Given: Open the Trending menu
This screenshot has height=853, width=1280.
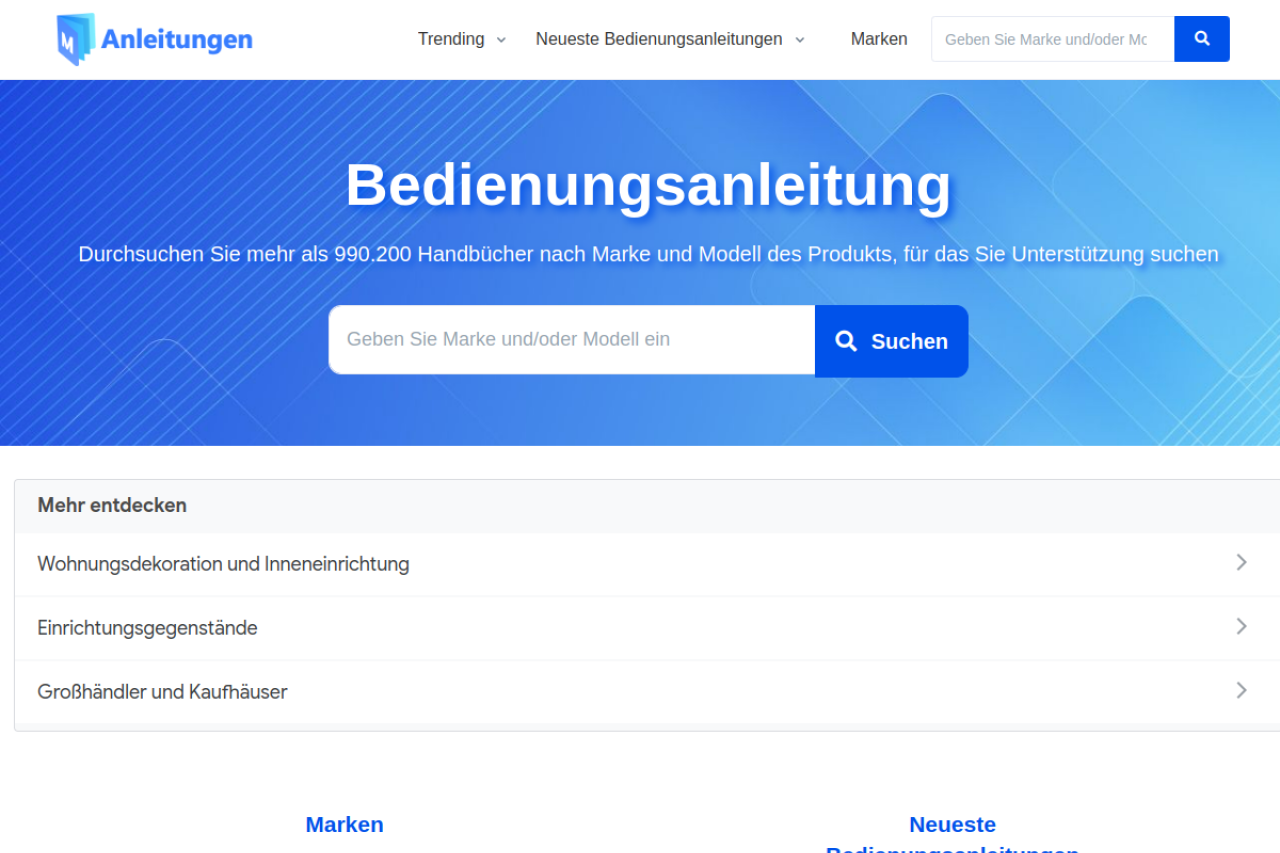Looking at the screenshot, I should (x=451, y=39).
